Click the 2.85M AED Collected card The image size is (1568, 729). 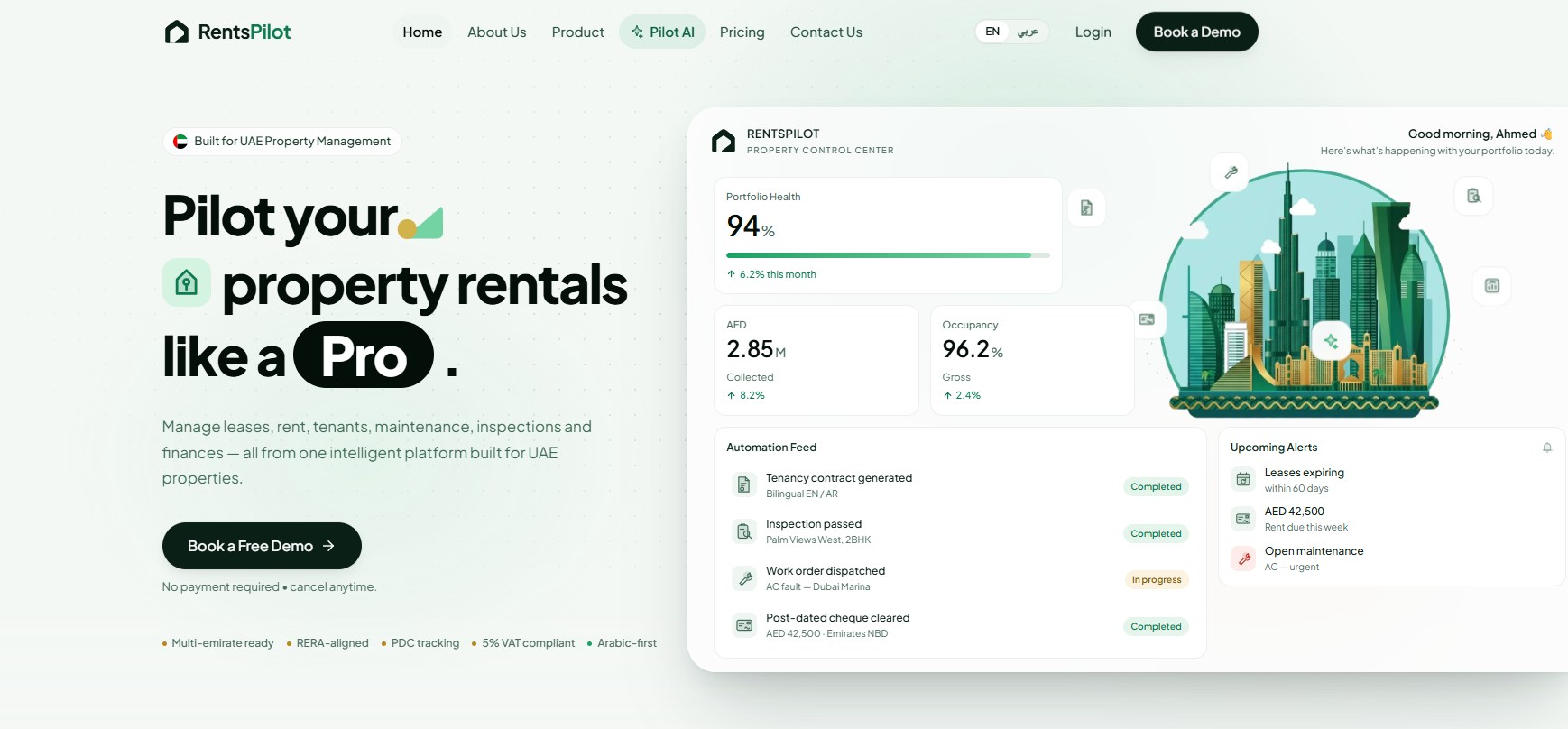816,360
